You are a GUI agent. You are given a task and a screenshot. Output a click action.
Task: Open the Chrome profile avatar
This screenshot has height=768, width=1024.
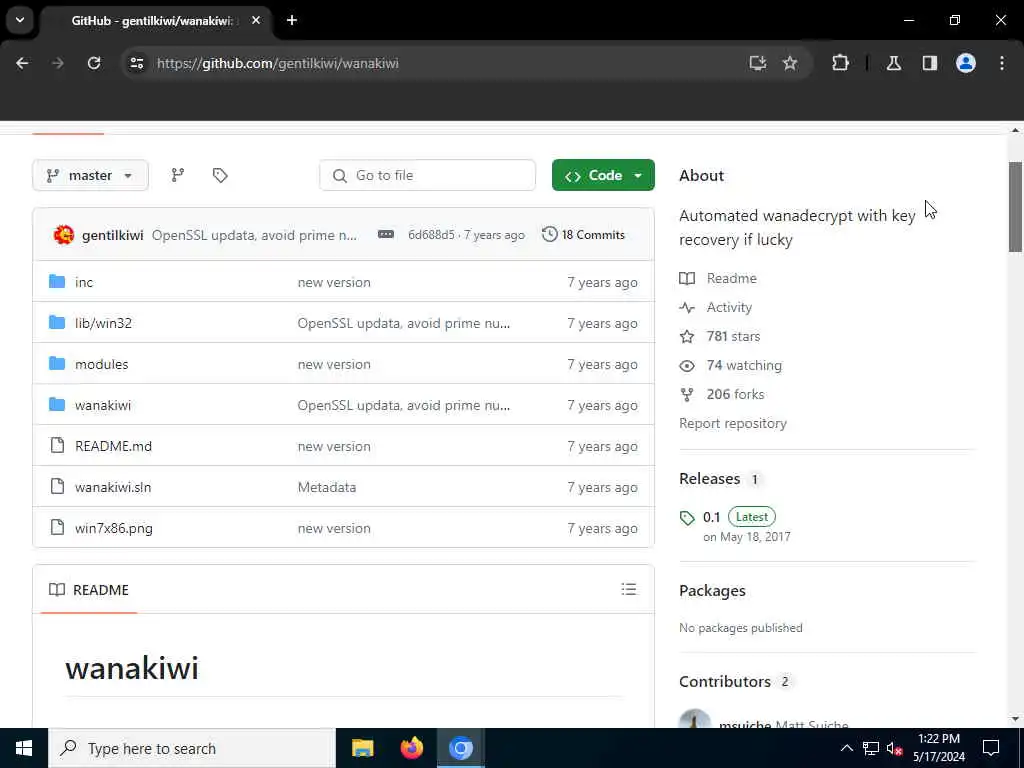(x=966, y=63)
